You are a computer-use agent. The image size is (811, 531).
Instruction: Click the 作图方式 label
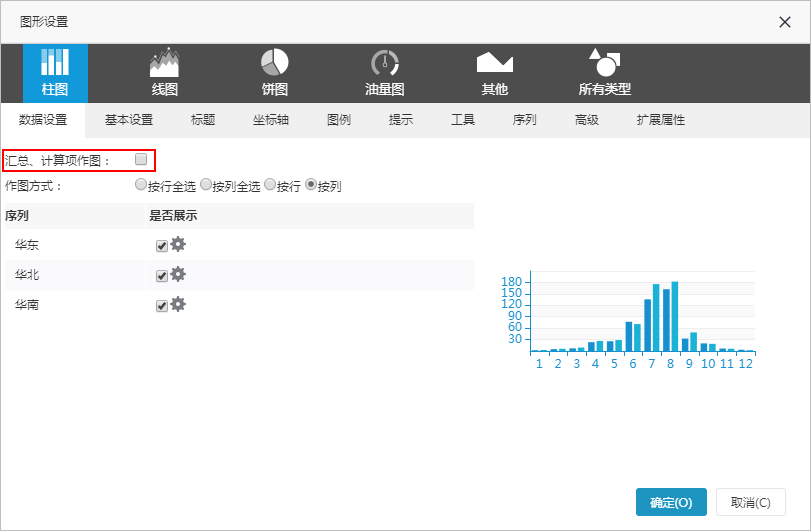click(33, 186)
